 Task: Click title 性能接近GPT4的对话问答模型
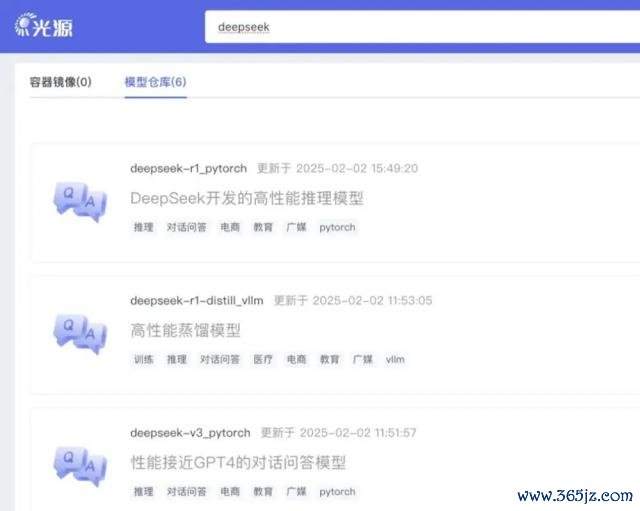(x=238, y=462)
